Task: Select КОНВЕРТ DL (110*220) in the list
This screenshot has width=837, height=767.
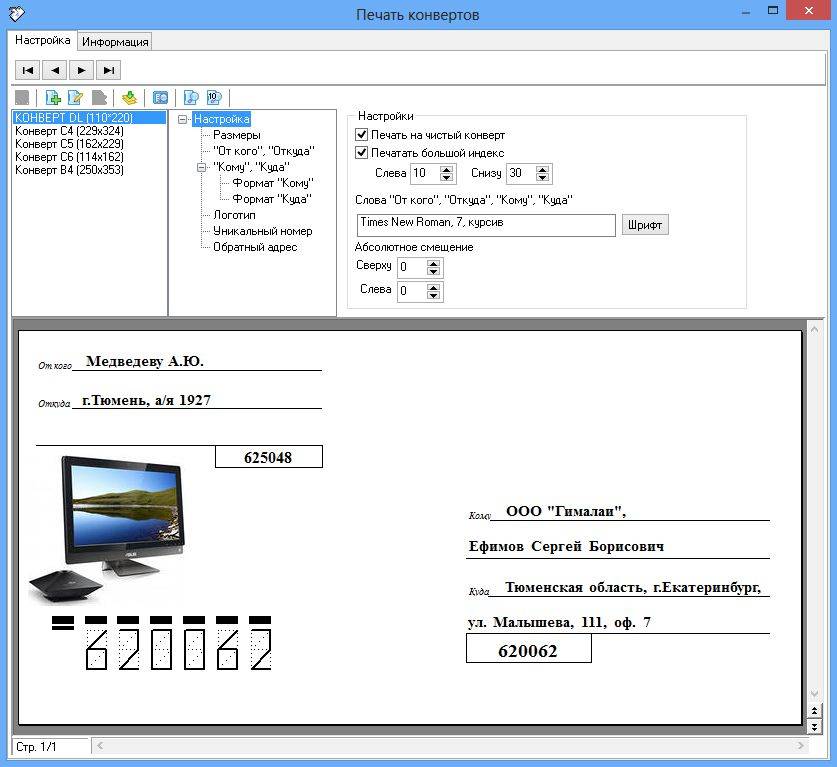Action: point(89,117)
